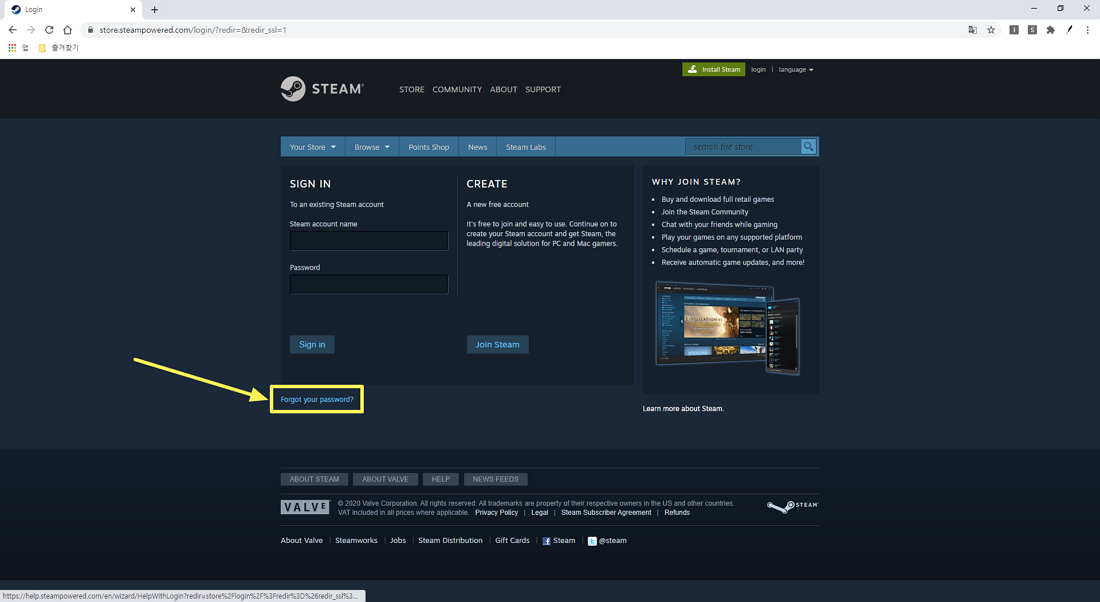
Task: Open the Steam Subscriber Agreement link
Action: coord(606,513)
